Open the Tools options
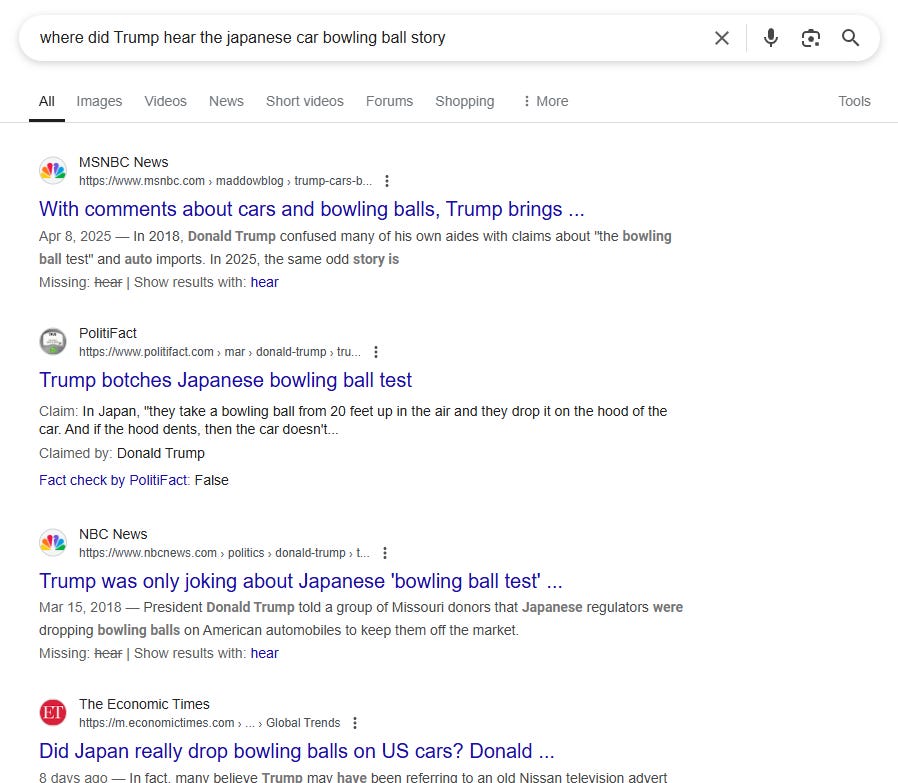Image resolution: width=898 pixels, height=783 pixels. [x=854, y=101]
